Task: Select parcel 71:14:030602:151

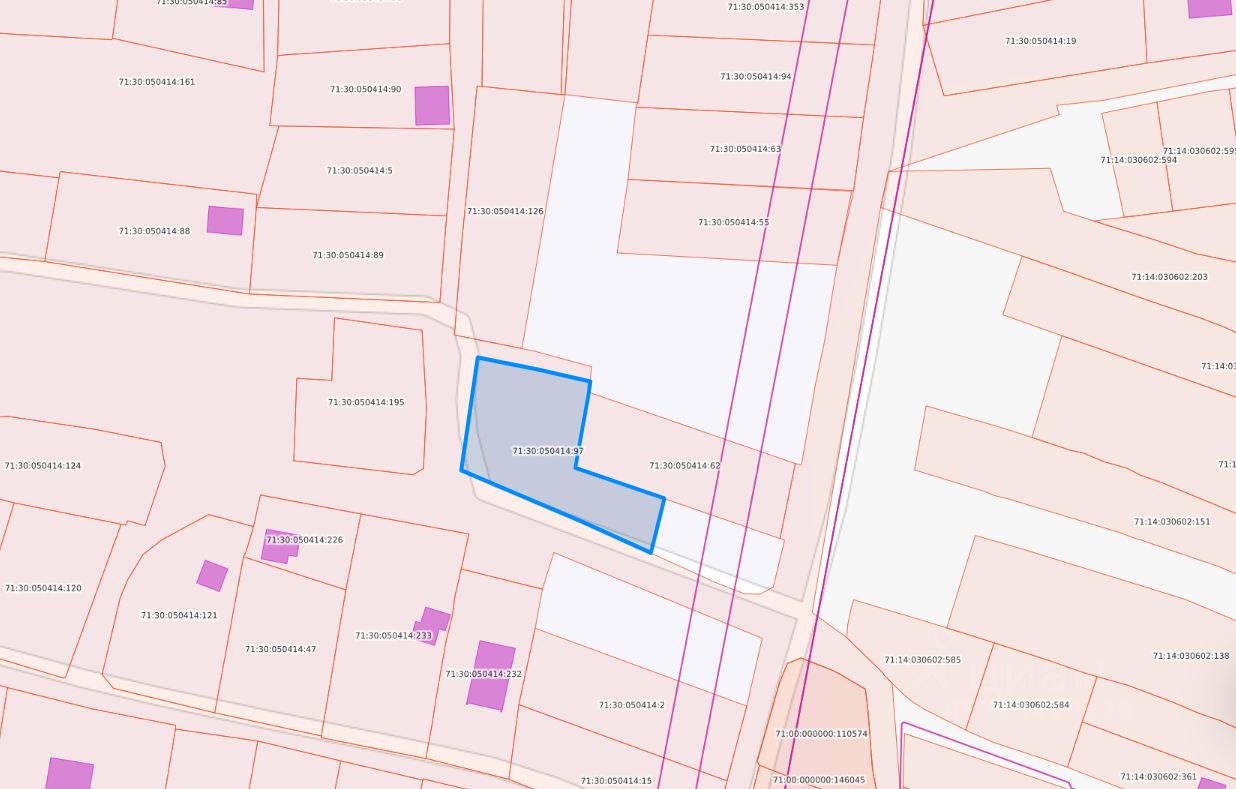Action: [1171, 522]
